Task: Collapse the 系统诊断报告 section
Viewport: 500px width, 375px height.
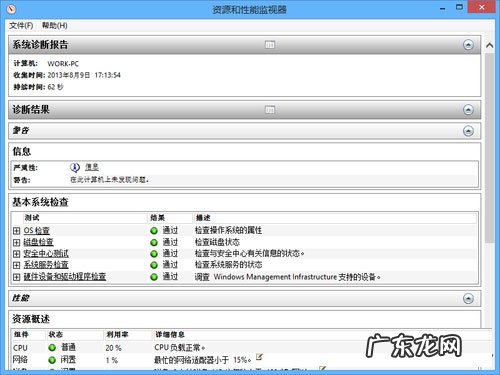Action: pyautogui.click(x=468, y=45)
